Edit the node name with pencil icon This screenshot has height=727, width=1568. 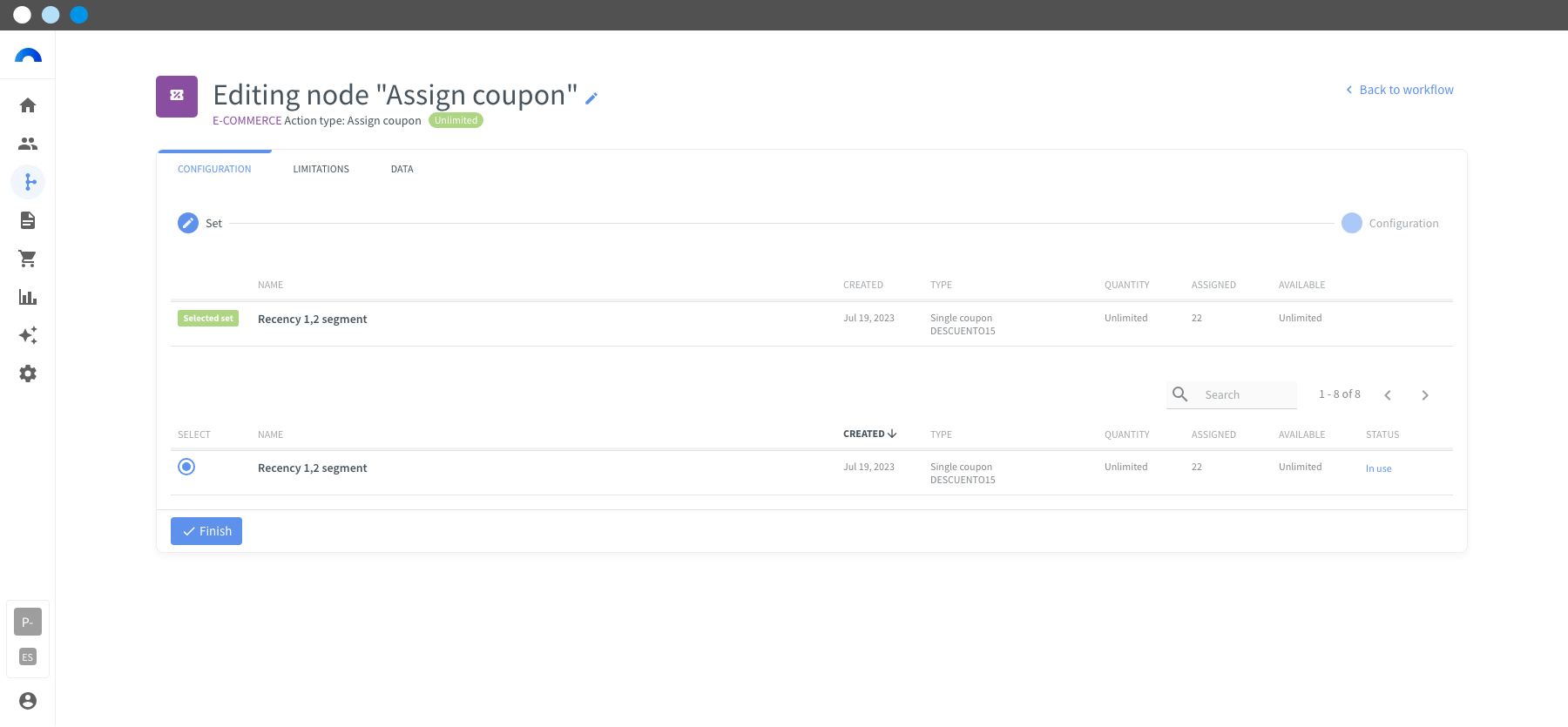tap(591, 98)
